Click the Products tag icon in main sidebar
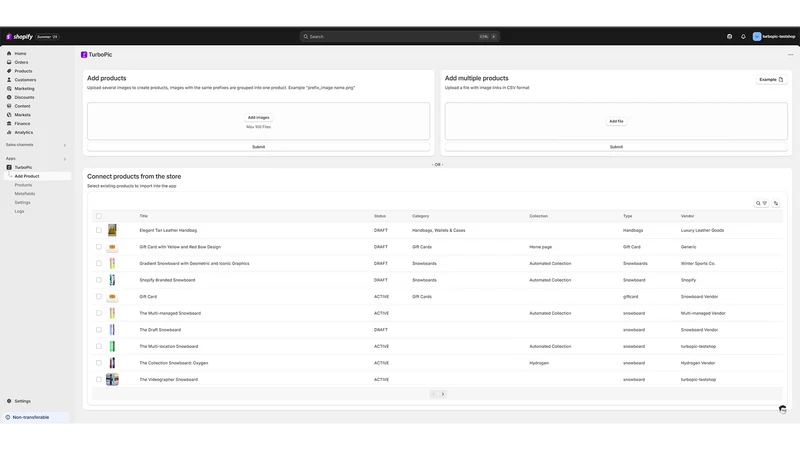Screen dimensions: 800x450 pyautogui.click(x=9, y=71)
